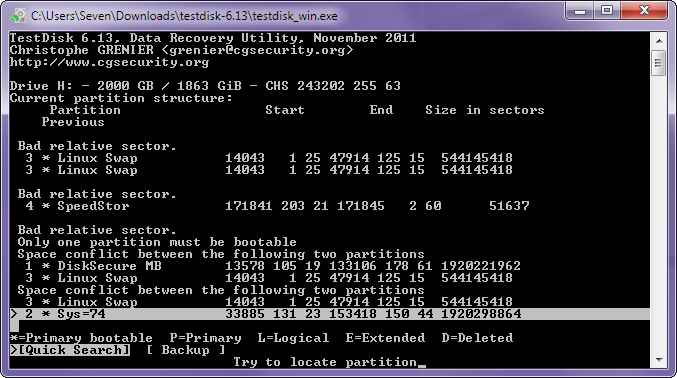Select the Backup option
The height and width of the screenshot is (378, 677).
click(x=186, y=350)
